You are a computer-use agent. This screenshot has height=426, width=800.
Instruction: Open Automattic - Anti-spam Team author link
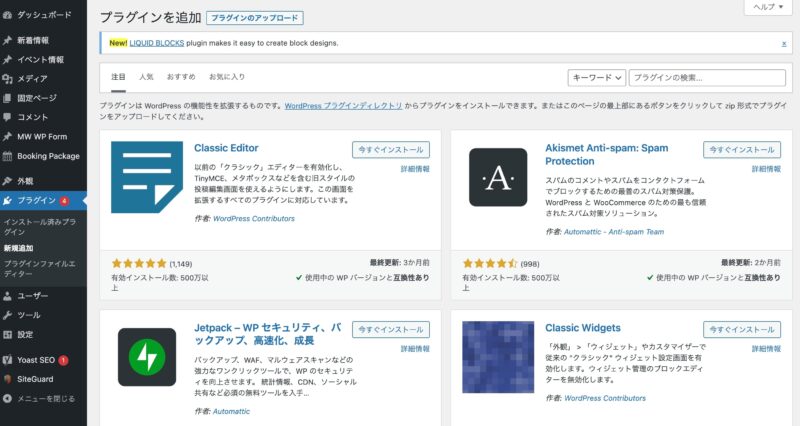(614, 232)
